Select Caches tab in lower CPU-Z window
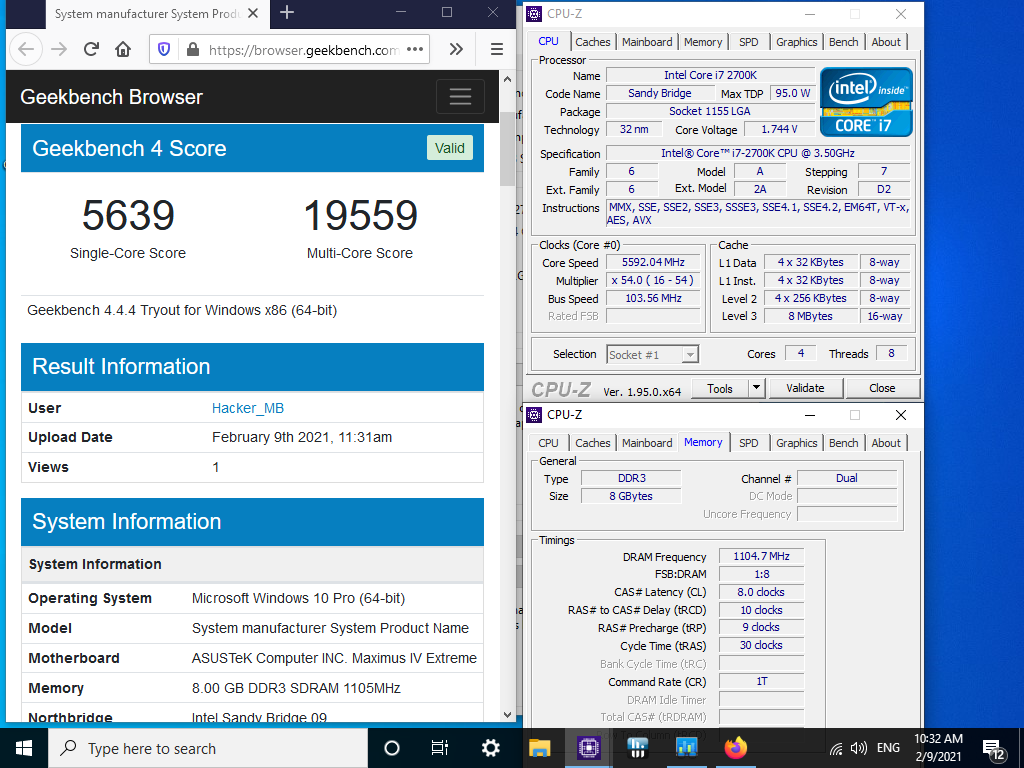Screen dimensions: 1024x768 tap(592, 443)
